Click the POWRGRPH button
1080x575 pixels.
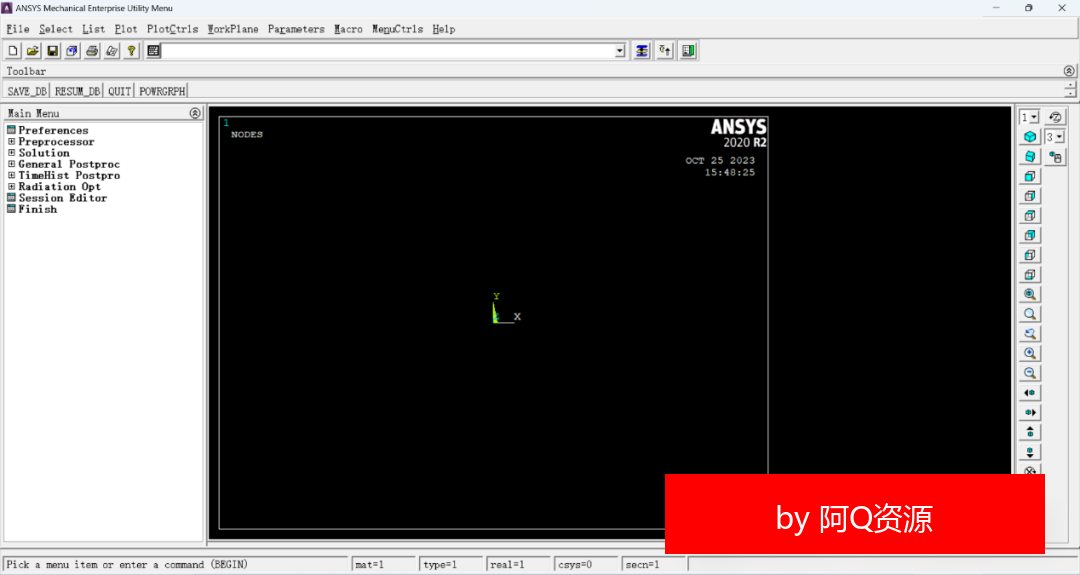pos(162,91)
